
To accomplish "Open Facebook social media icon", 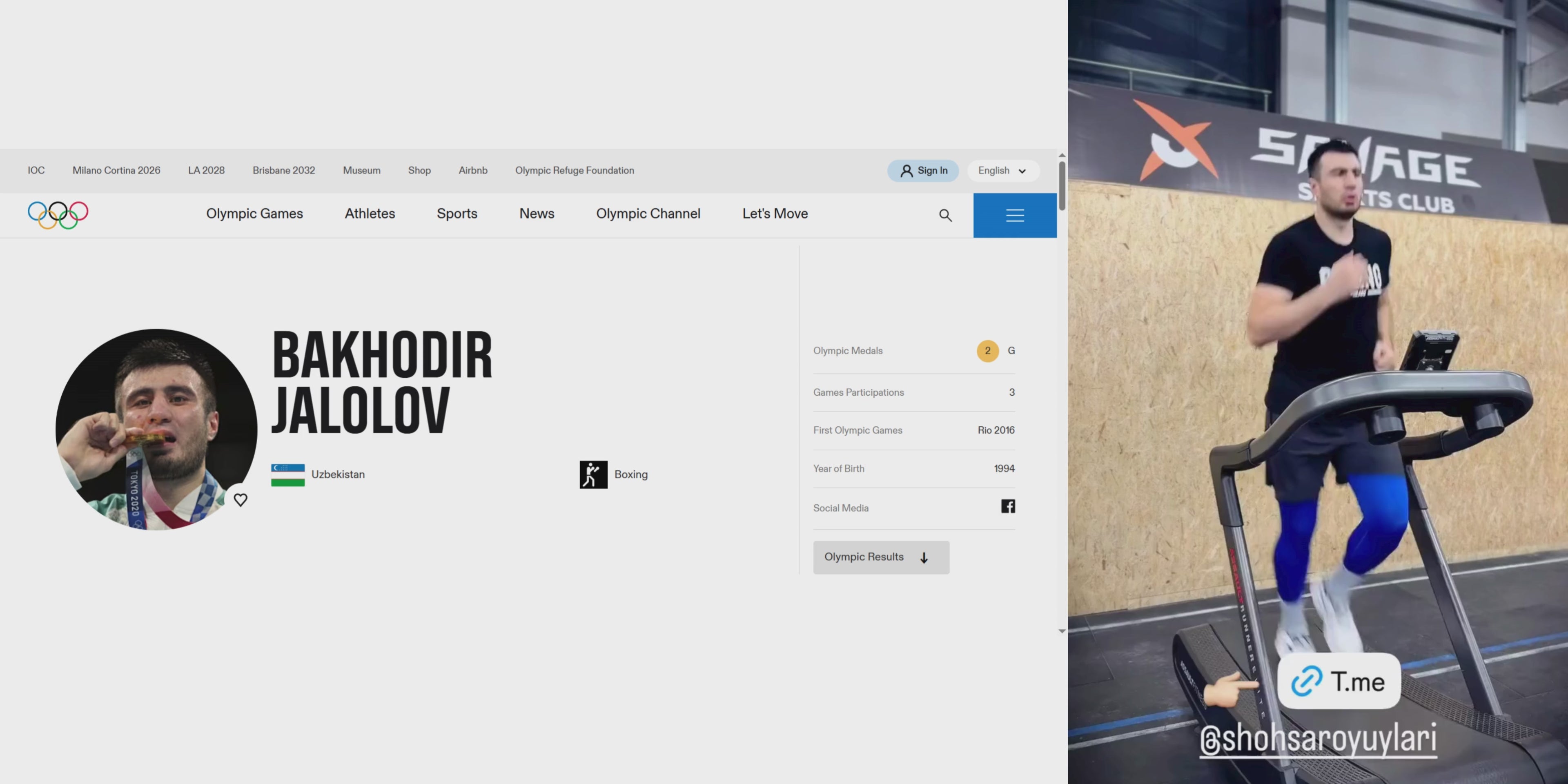I will [x=1007, y=506].
